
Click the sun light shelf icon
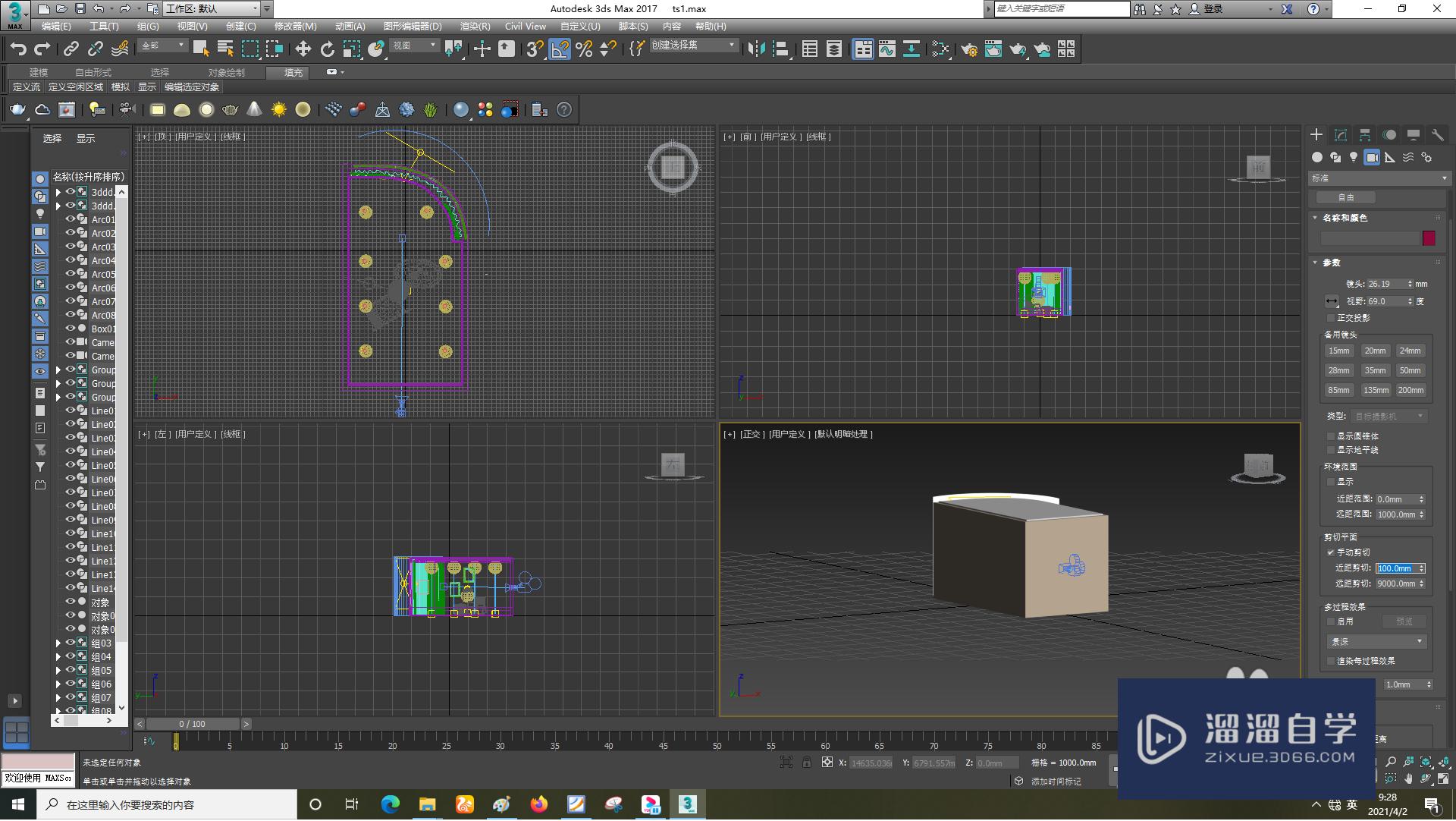[x=278, y=110]
